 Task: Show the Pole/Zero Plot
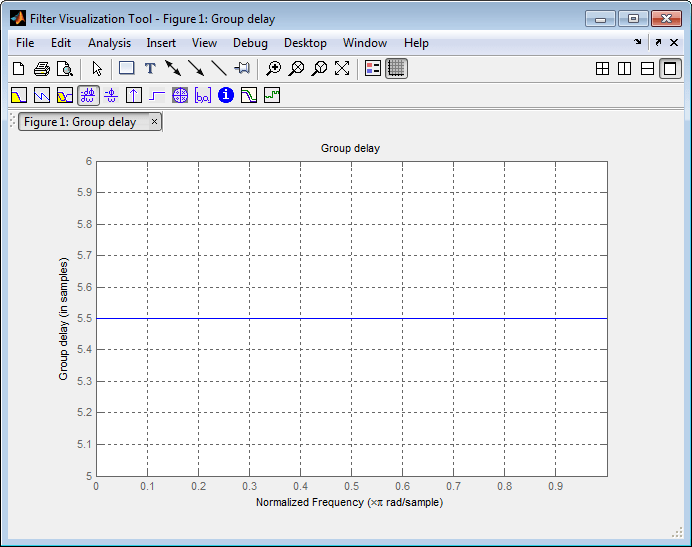click(x=180, y=95)
